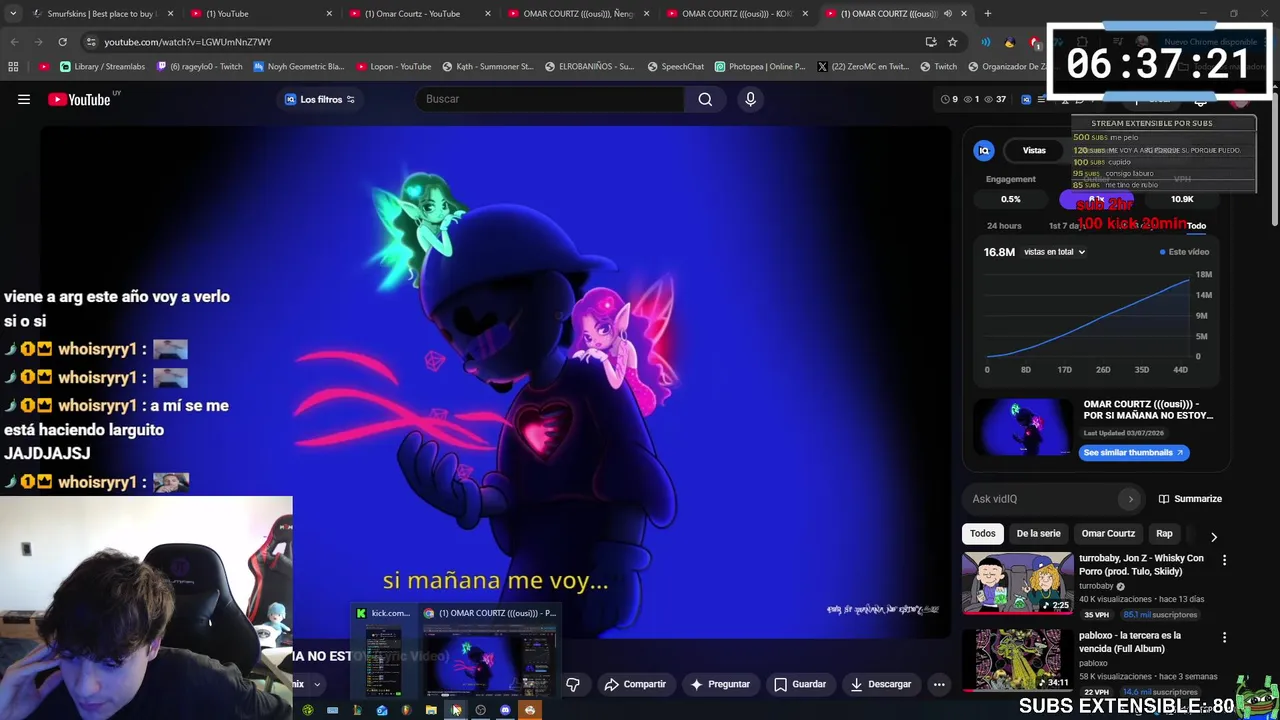The height and width of the screenshot is (720, 1280).
Task: Filter recommendations by De la serie
Action: pos(1038,533)
